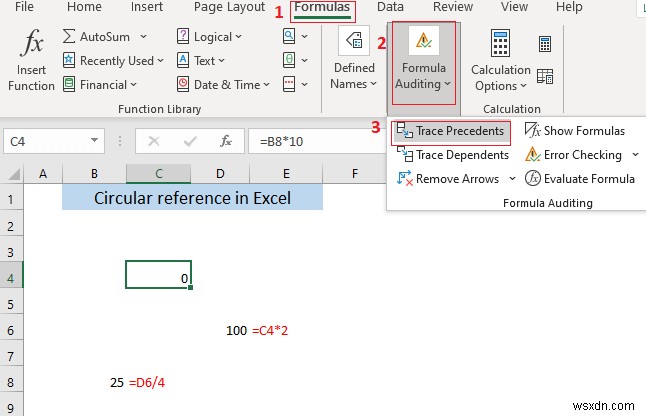Open Recently Used functions list
This screenshot has height=416, width=646.
point(113,61)
